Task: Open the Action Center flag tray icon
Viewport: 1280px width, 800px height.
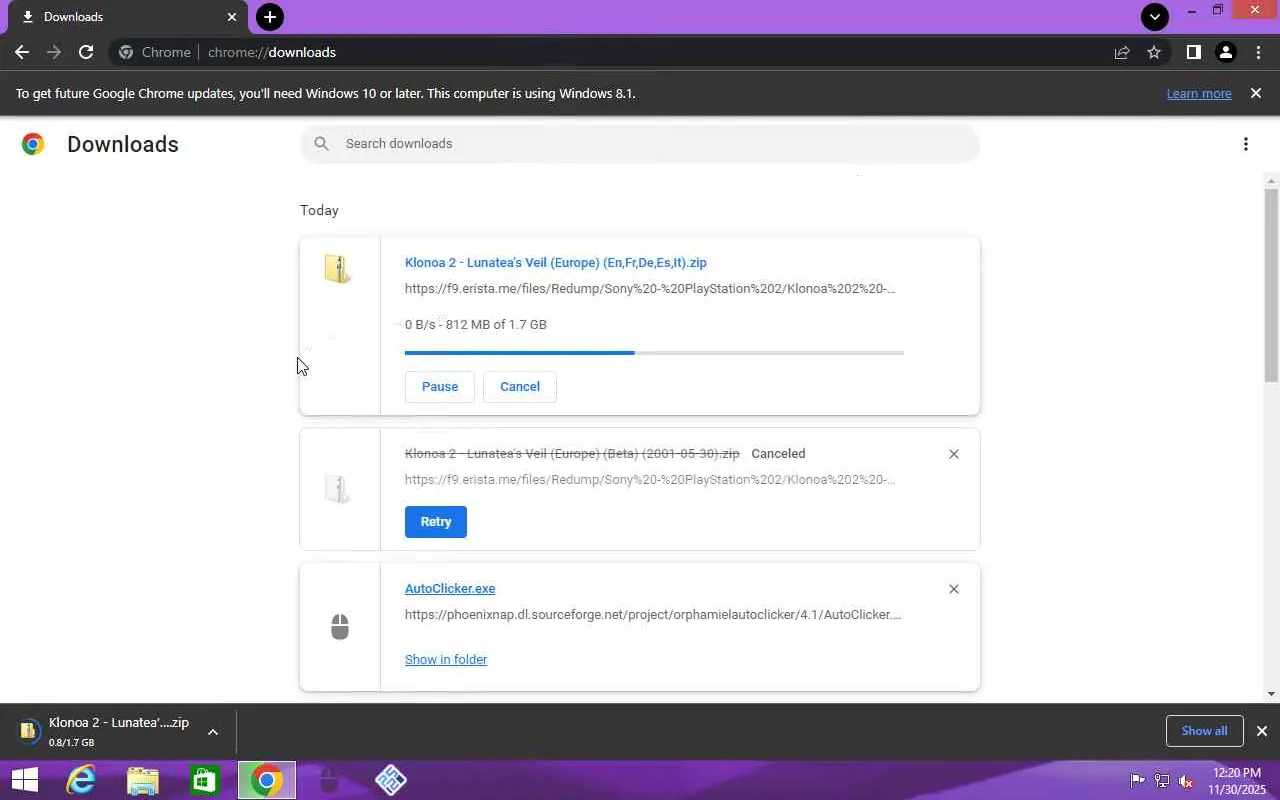Action: pos(1138,781)
